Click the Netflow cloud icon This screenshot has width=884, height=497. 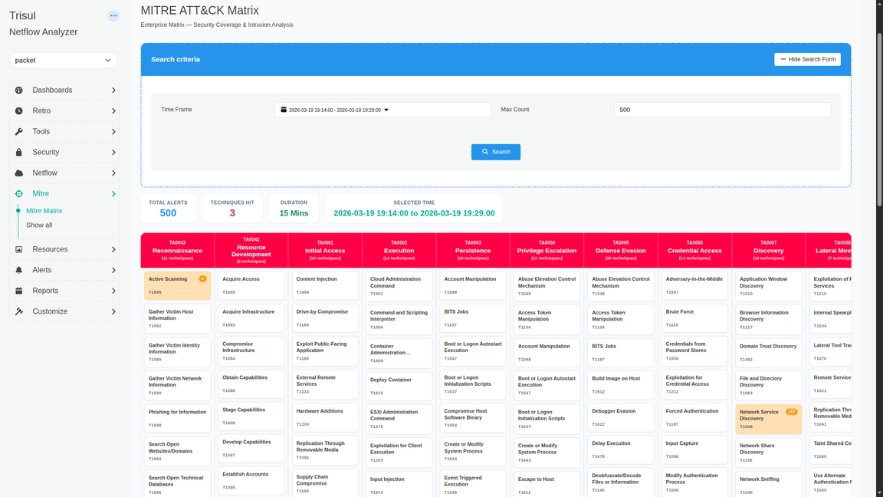18,173
